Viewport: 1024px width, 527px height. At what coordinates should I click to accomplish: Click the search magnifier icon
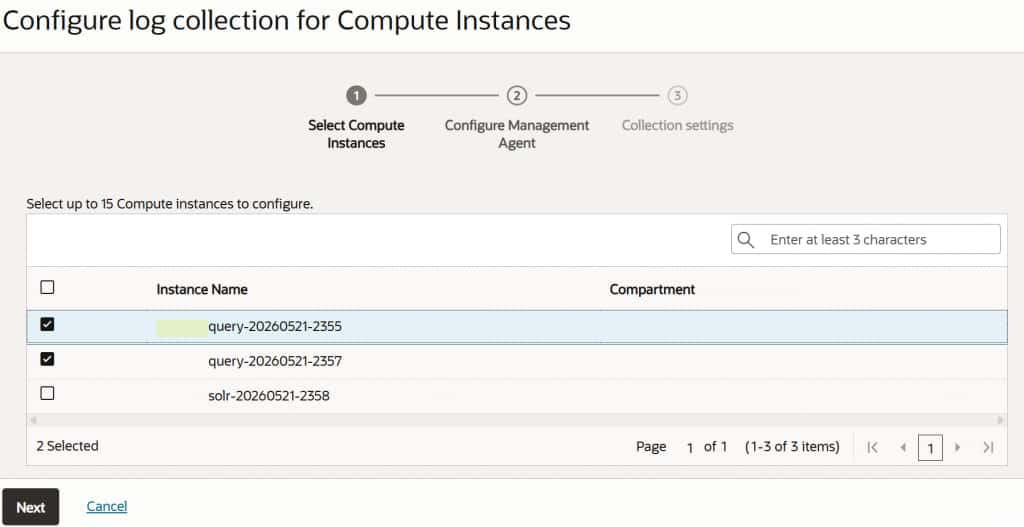[746, 240]
